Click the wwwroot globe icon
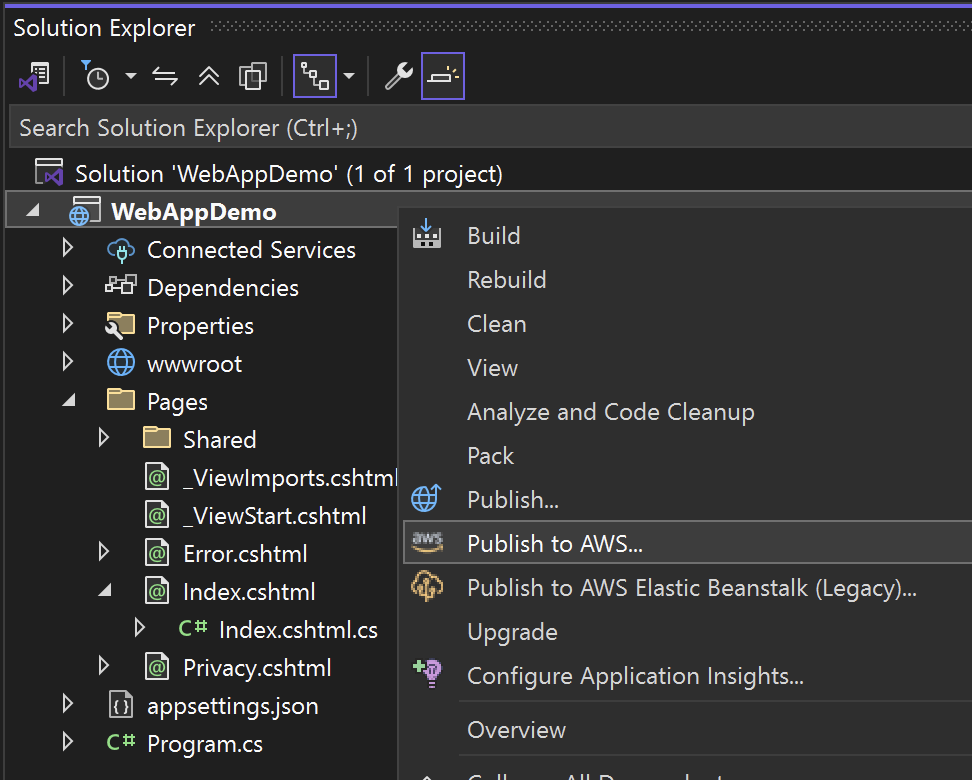Viewport: 972px width, 780px height. click(121, 363)
